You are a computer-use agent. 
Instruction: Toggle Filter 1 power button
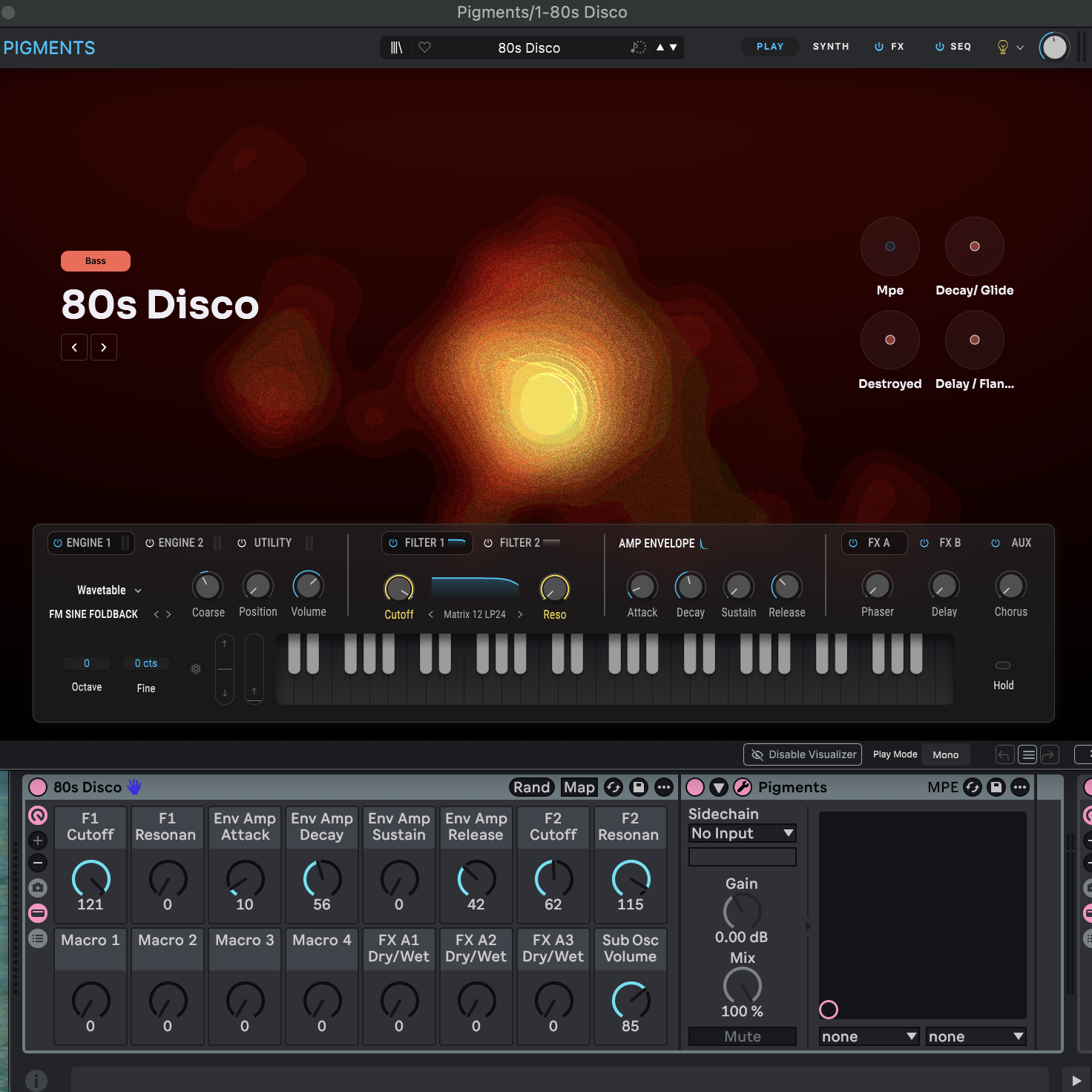tap(393, 543)
